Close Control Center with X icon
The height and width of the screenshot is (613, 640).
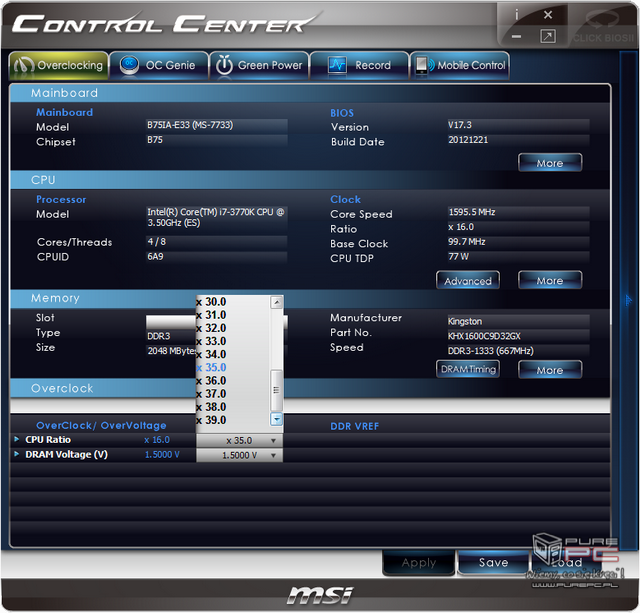[x=548, y=15]
